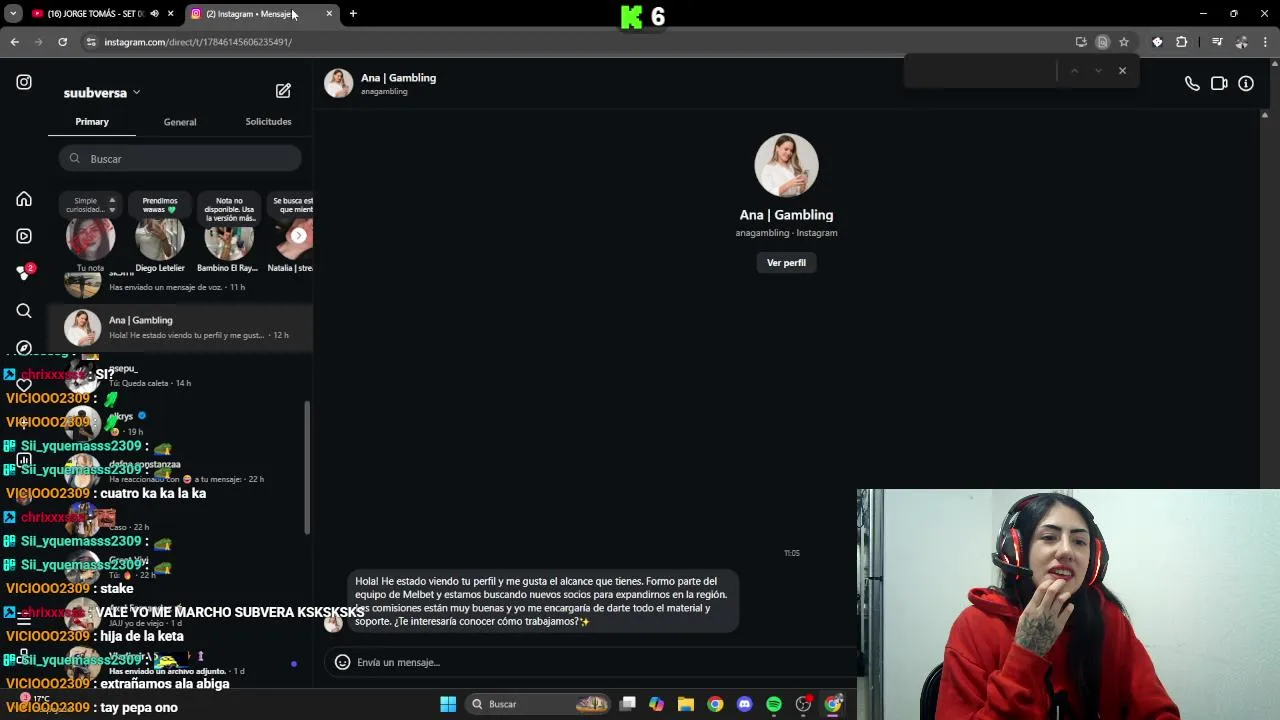Image resolution: width=1280 pixels, height=720 pixels.
Task: Open Messages icon with red badge
Action: pos(24,272)
